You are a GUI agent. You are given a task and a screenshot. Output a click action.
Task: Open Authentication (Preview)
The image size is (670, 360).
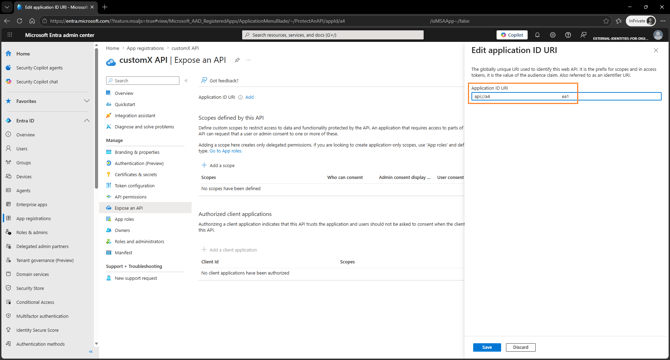coord(139,163)
